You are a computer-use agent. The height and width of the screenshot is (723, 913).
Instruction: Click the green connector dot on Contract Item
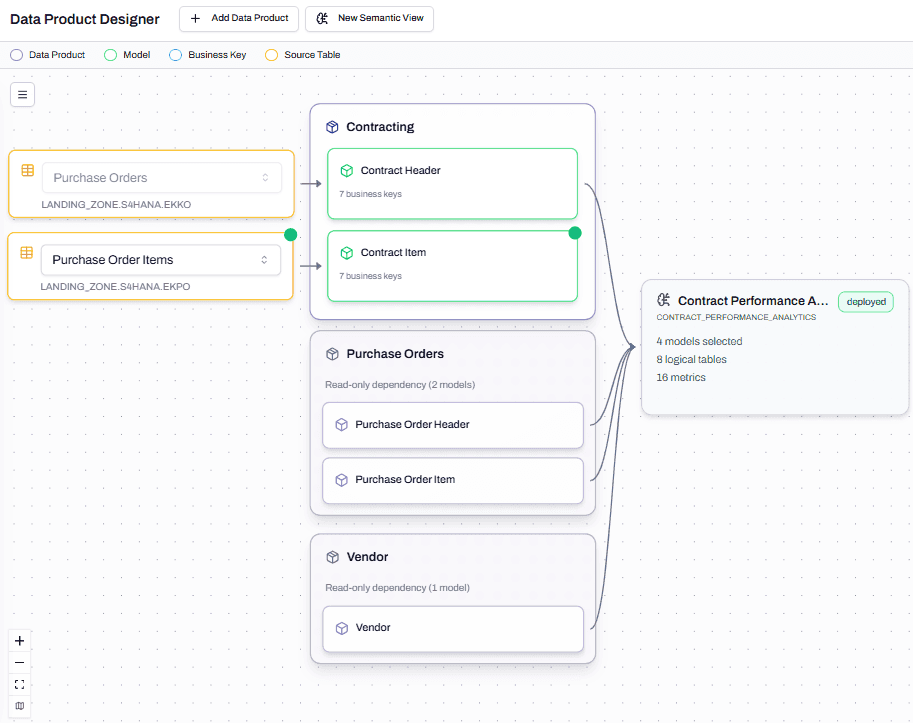(x=575, y=233)
